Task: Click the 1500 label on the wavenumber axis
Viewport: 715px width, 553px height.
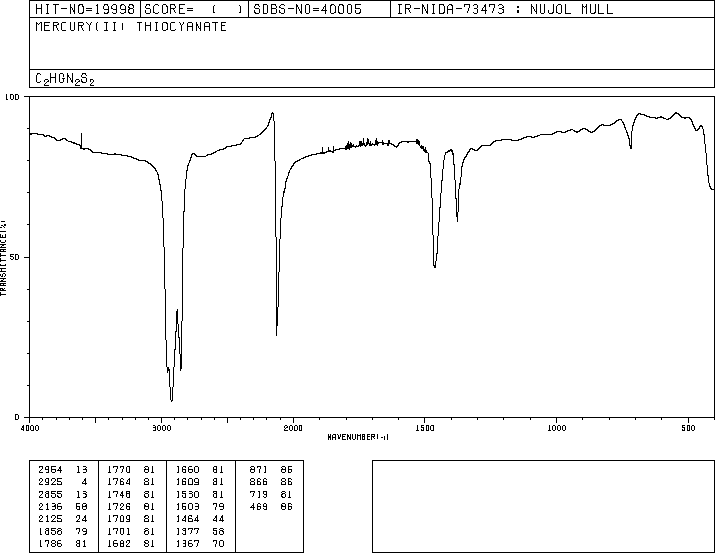Action: [425, 428]
